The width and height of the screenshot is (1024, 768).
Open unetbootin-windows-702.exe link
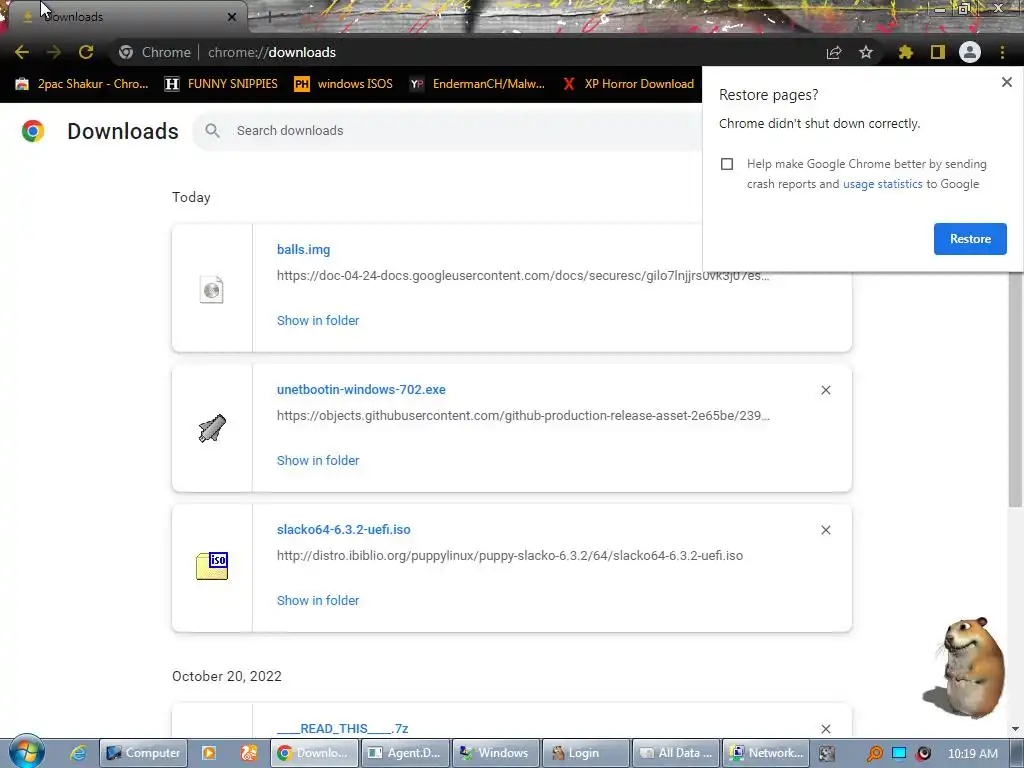361,389
